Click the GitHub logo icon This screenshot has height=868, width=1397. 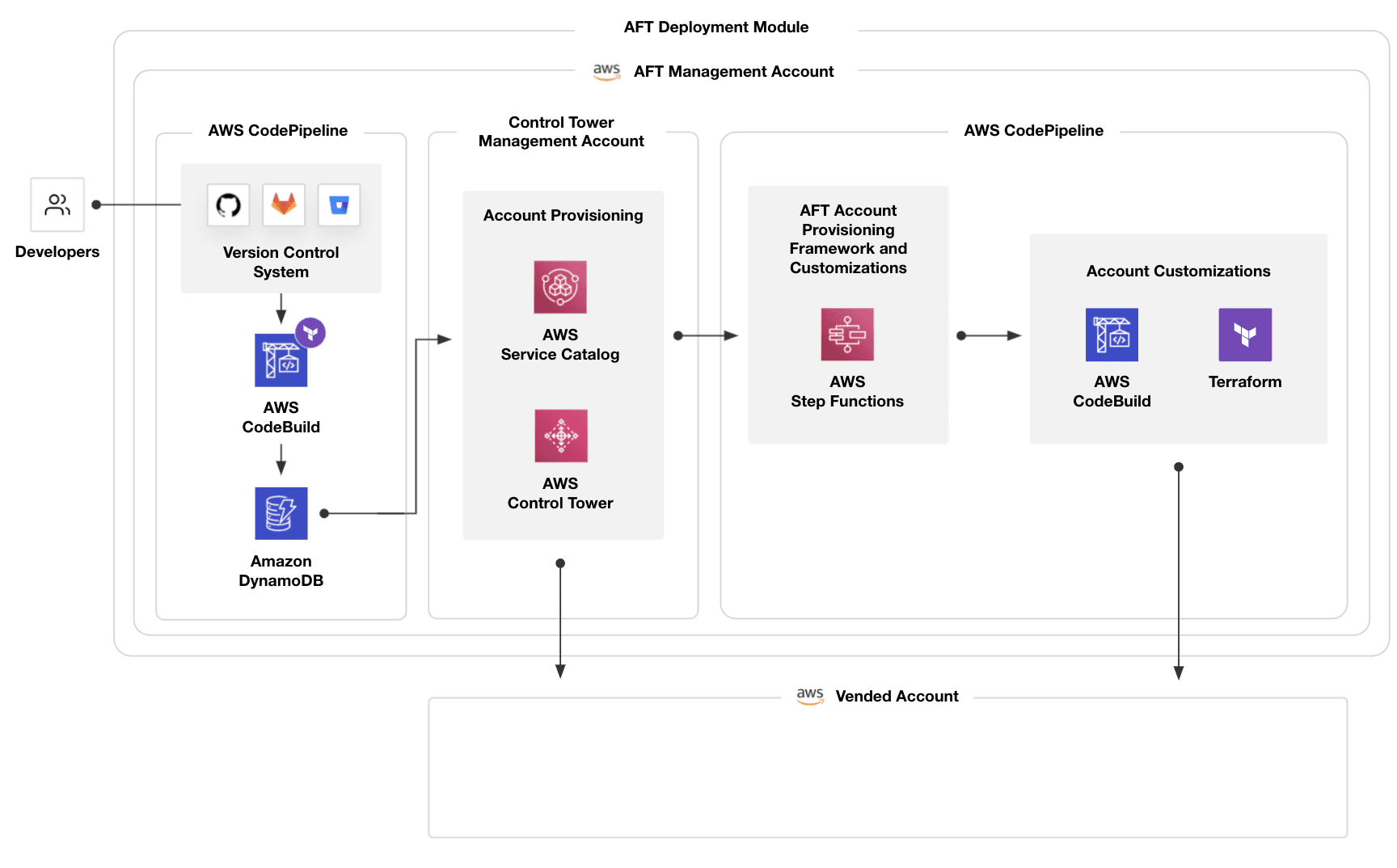228,204
